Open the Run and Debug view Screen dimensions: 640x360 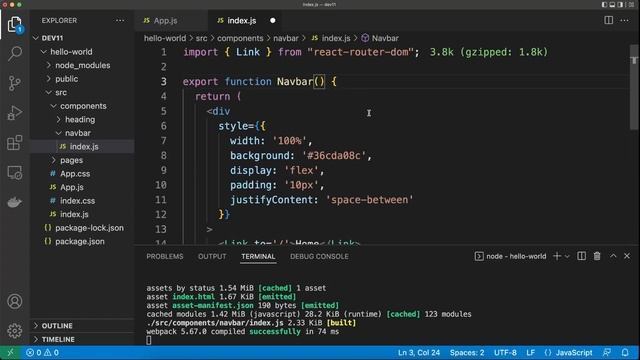tap(15, 113)
